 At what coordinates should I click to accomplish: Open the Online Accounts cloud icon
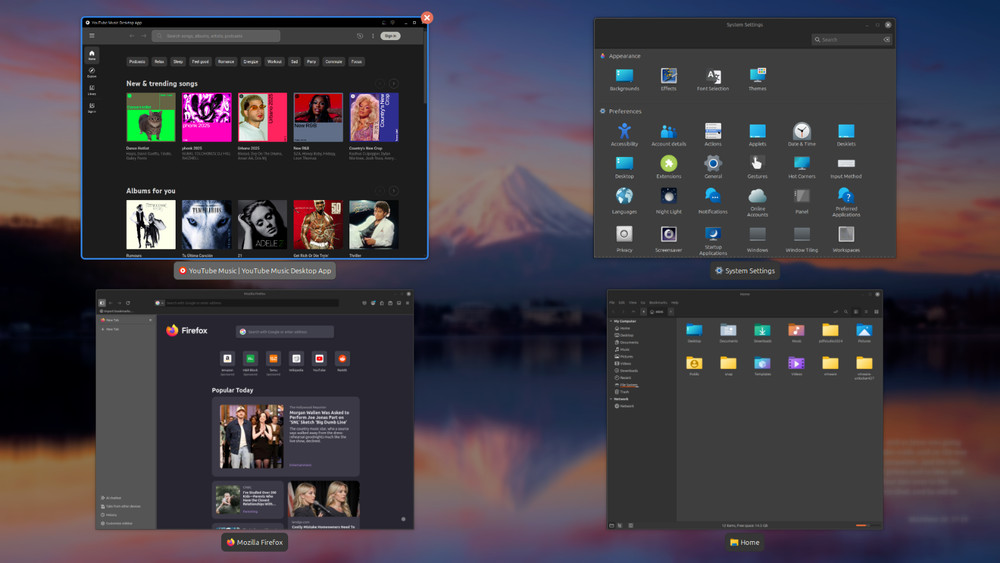pyautogui.click(x=757, y=196)
